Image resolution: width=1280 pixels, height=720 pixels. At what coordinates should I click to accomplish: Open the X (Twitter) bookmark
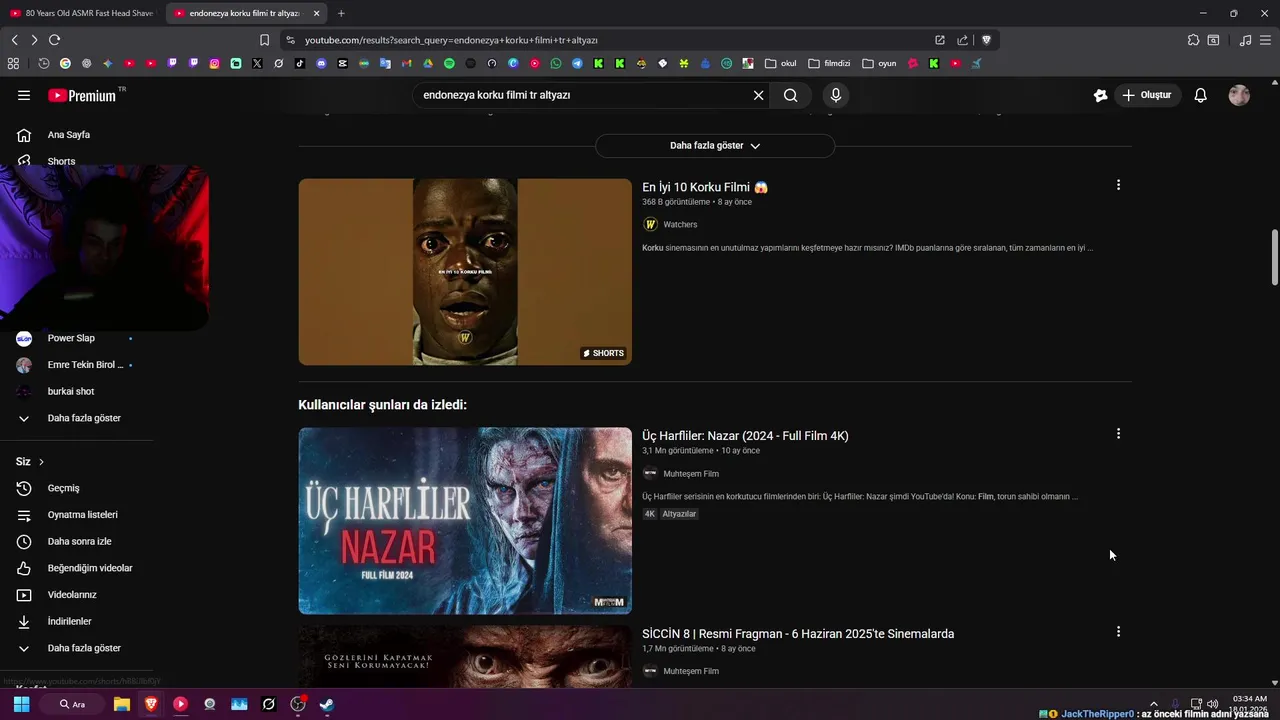(x=257, y=63)
